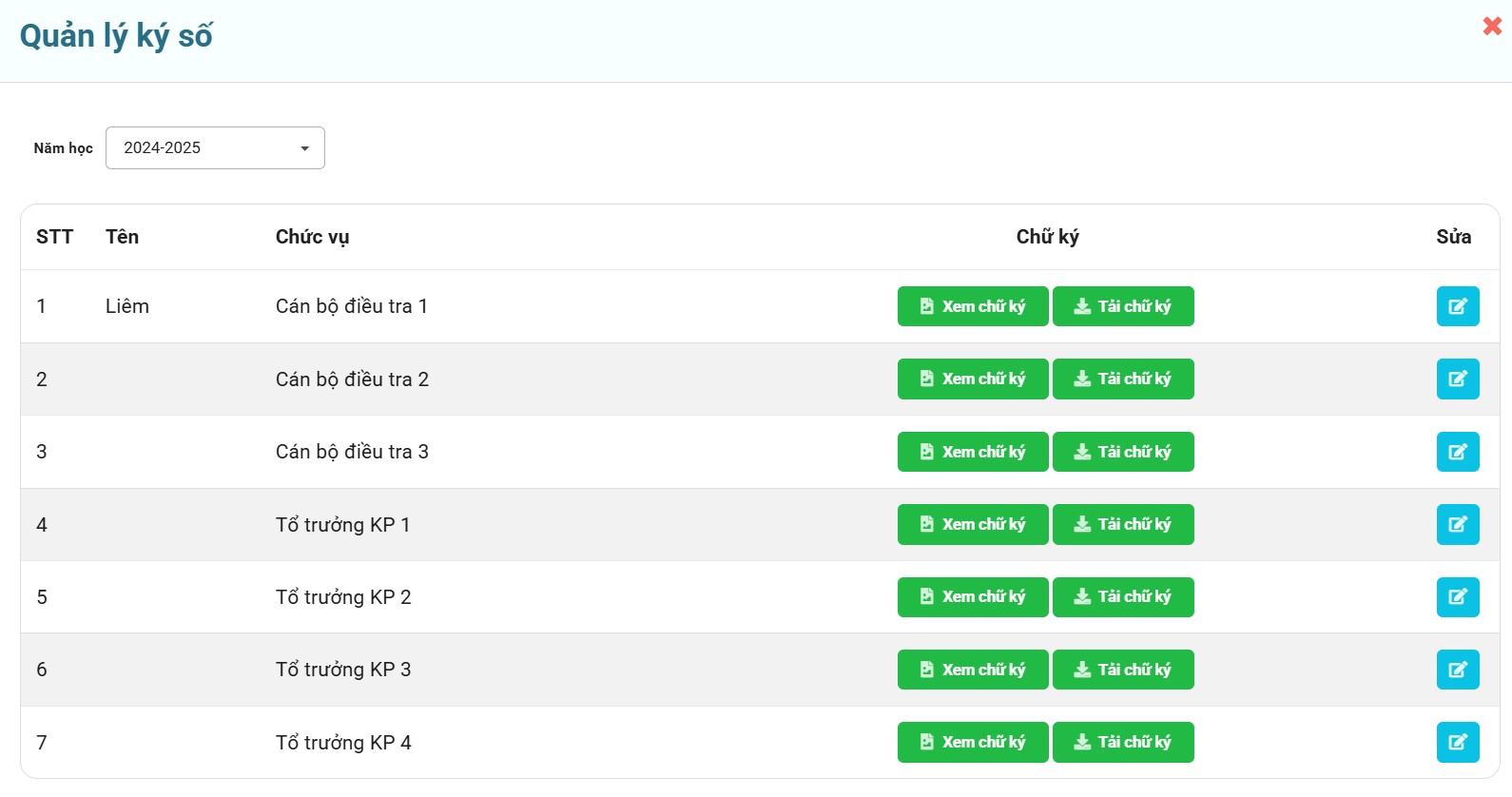Edit the Tổ trưởng KP 3 signature
The height and width of the screenshot is (797, 1512).
(1457, 670)
